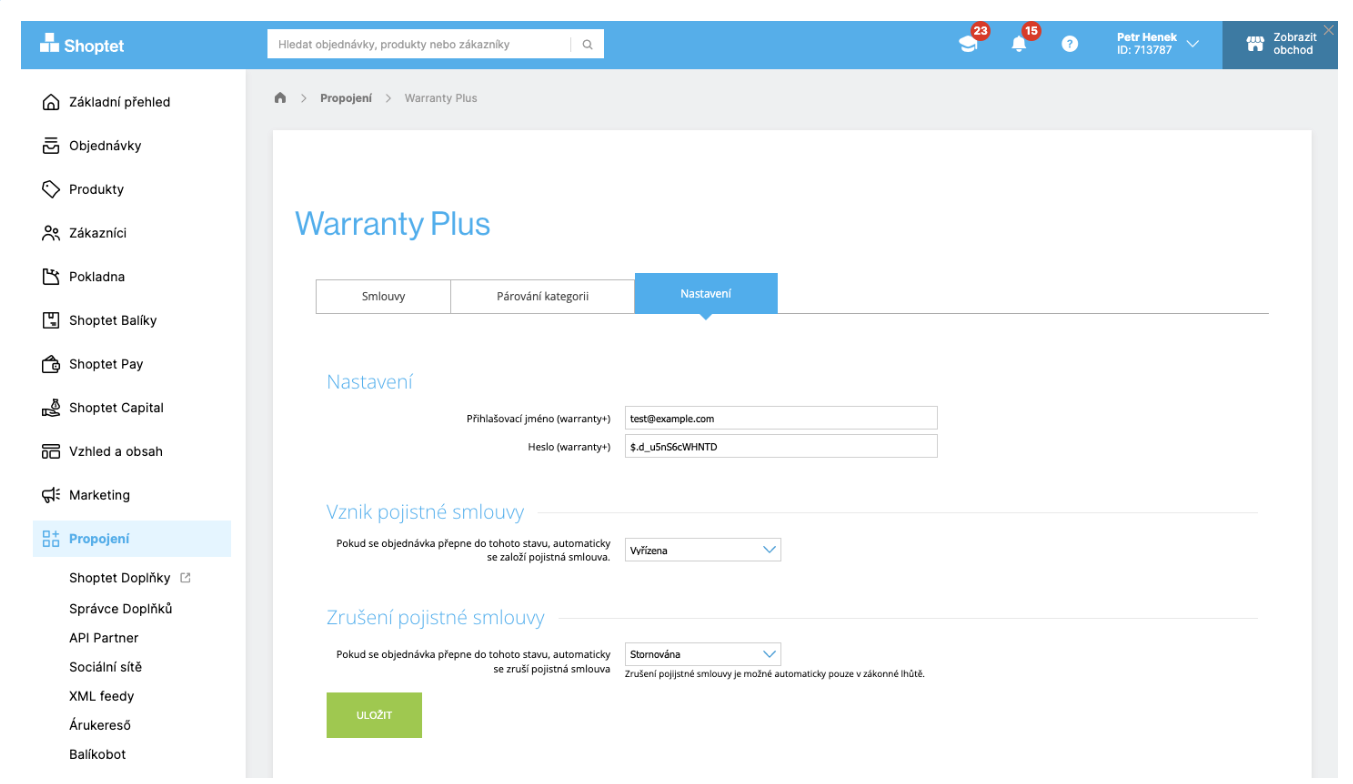
Task: Click the Vzhled a obsah layout icon
Action: pyautogui.click(x=51, y=452)
